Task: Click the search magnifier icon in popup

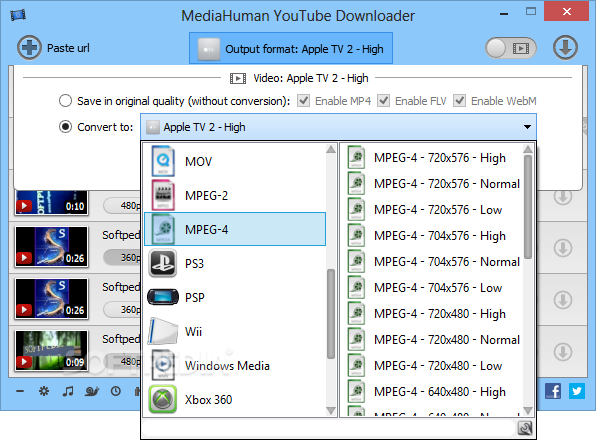Action: pyautogui.click(x=525, y=428)
